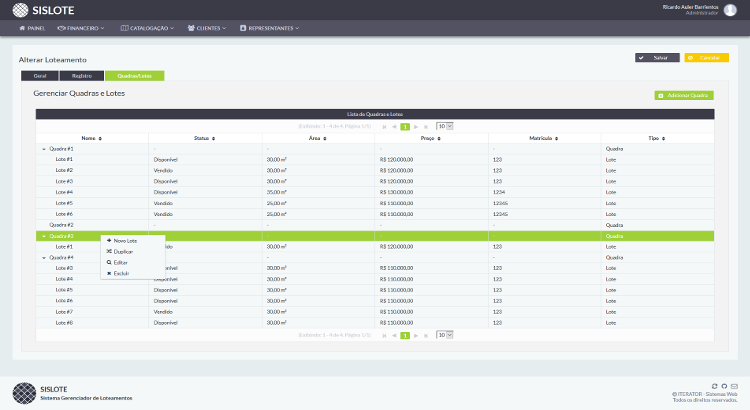Screen dimensions: 750x410
Task: Go to the next page in the bottom paginator
Action: tap(416, 335)
